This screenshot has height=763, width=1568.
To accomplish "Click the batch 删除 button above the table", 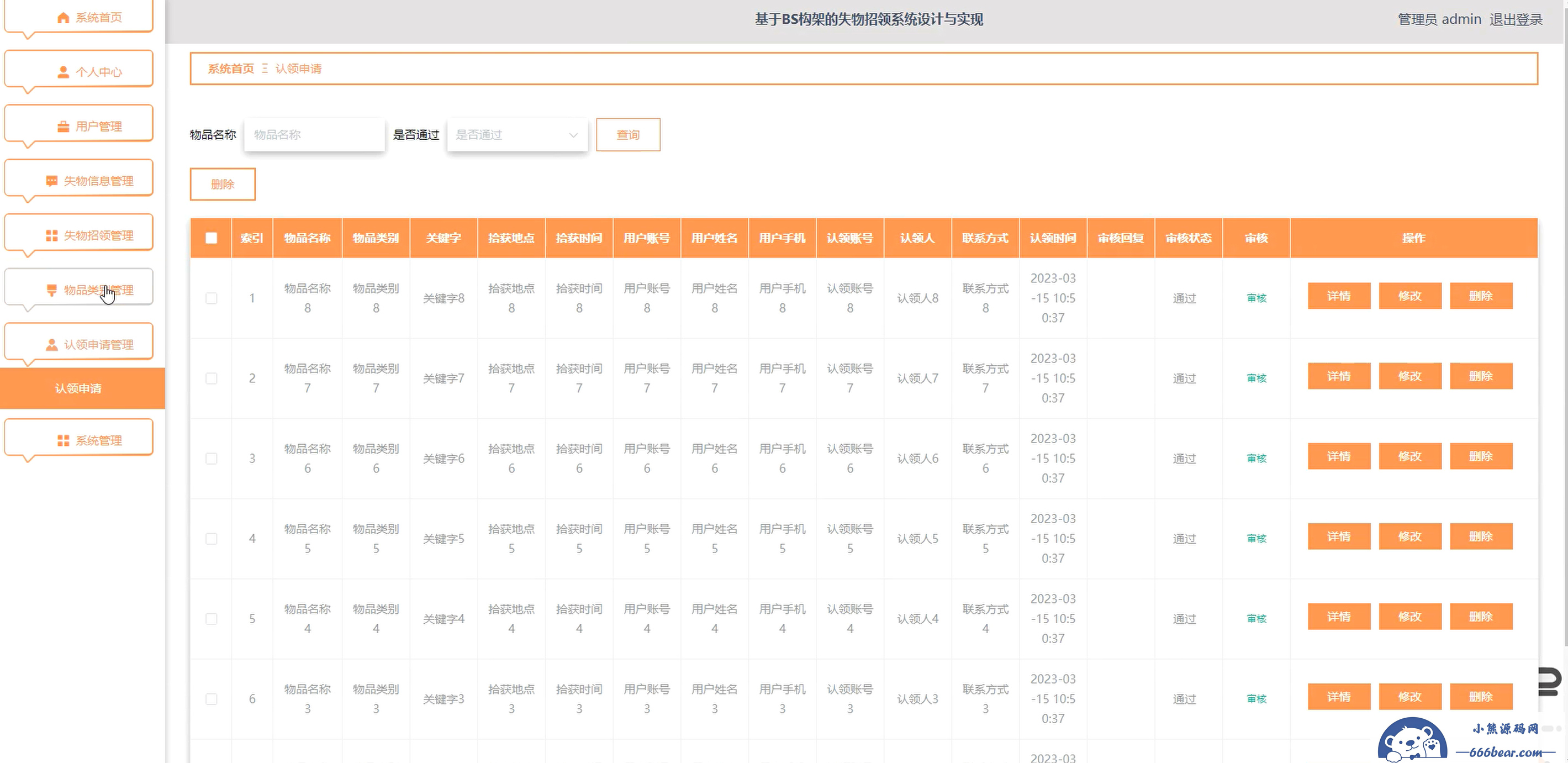I will point(223,184).
